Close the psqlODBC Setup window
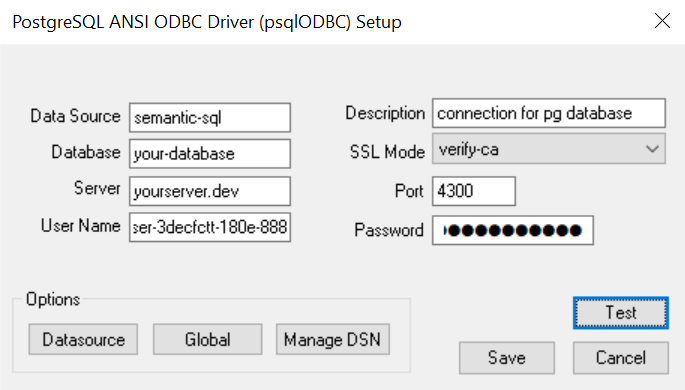 pos(662,21)
